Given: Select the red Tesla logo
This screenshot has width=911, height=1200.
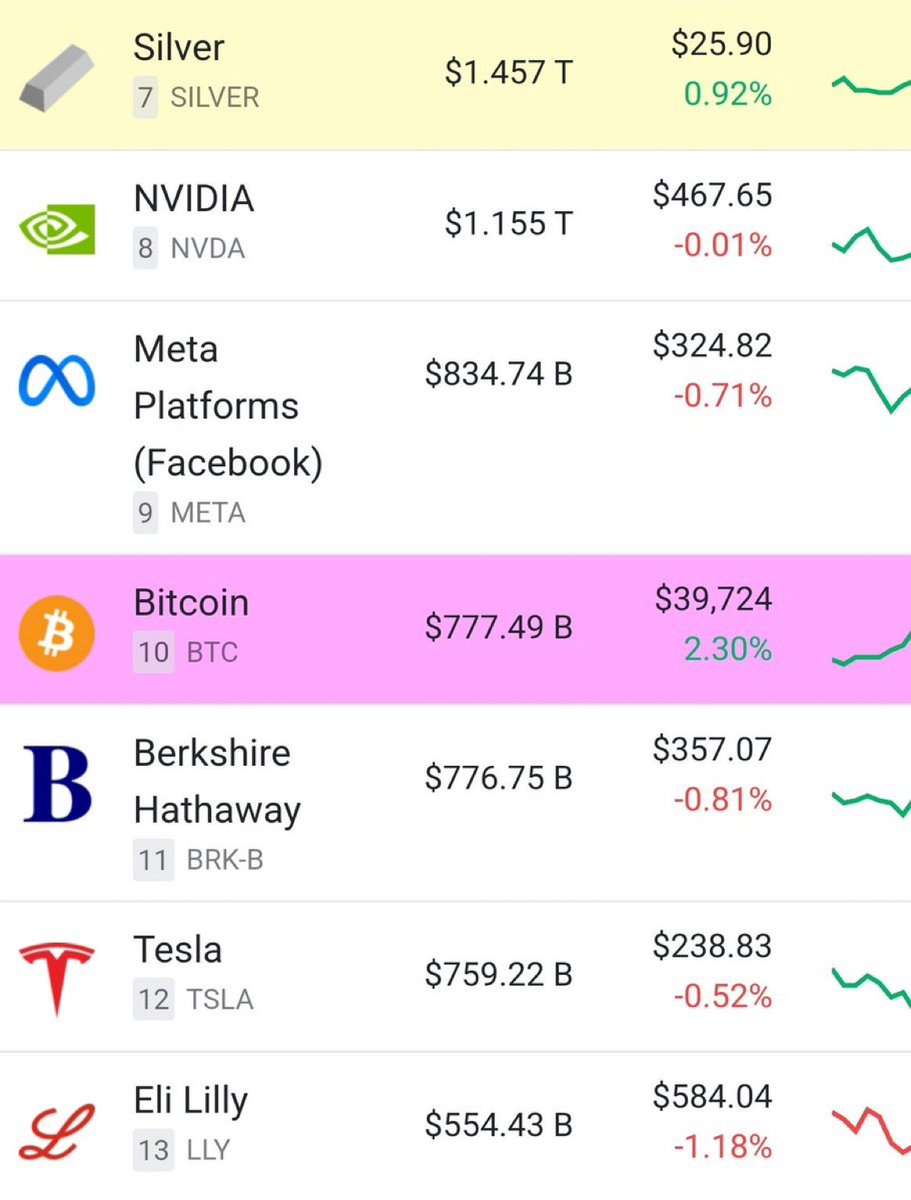Looking at the screenshot, I should (x=57, y=977).
